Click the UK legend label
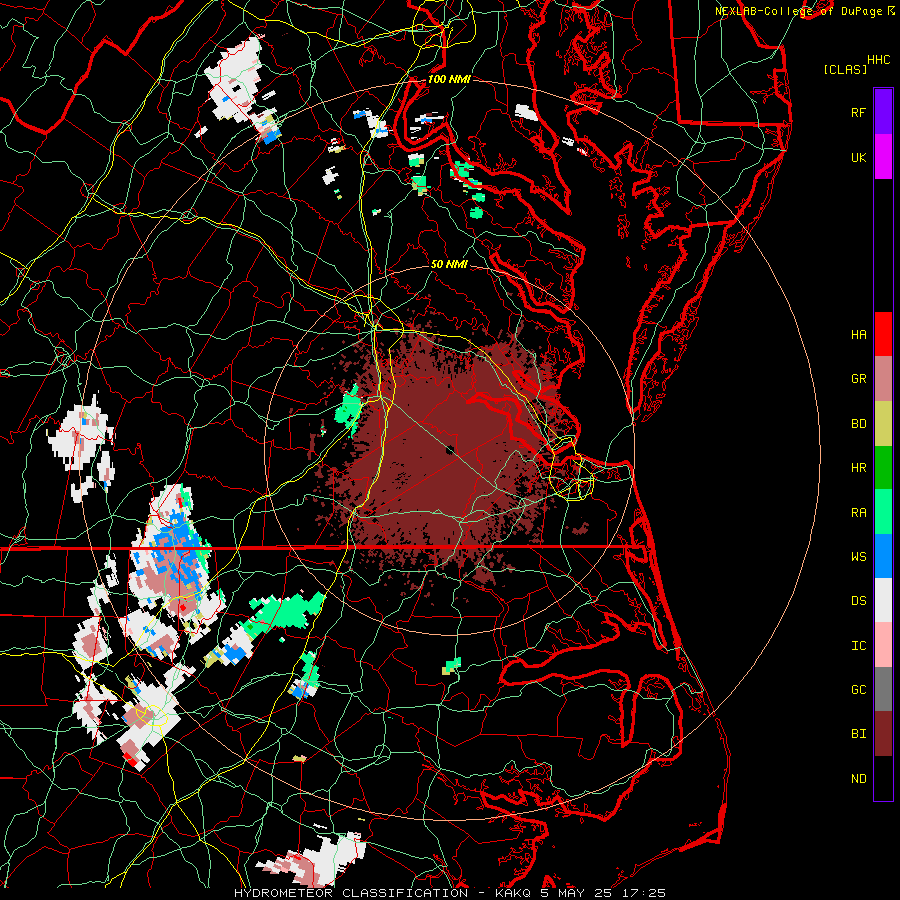This screenshot has width=900, height=900. pos(859,157)
